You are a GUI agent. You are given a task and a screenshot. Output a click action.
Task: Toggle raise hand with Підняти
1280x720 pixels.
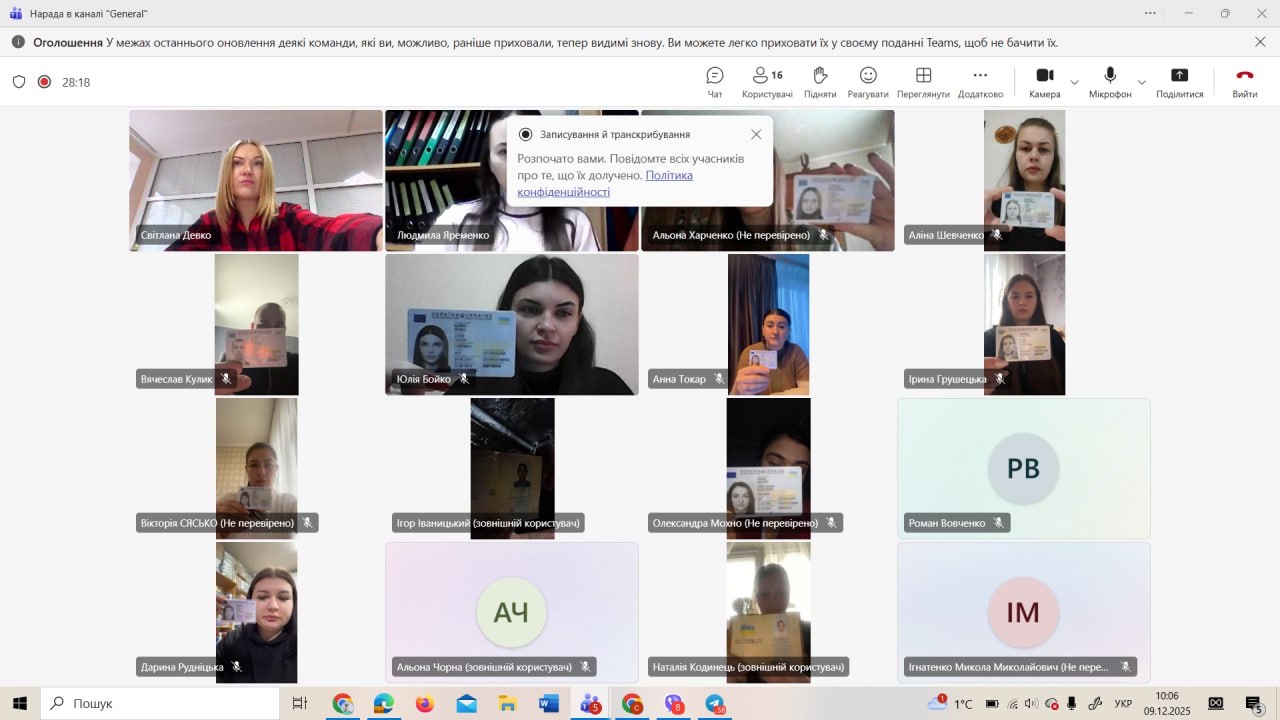tap(820, 82)
